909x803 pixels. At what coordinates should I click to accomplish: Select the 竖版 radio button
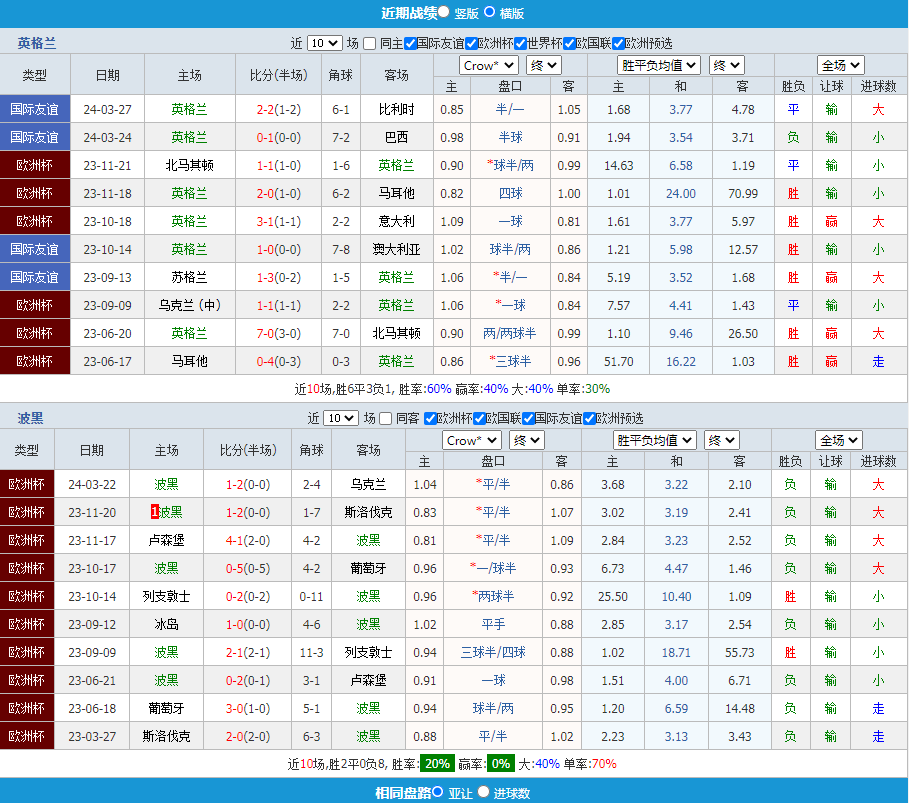tap(443, 12)
